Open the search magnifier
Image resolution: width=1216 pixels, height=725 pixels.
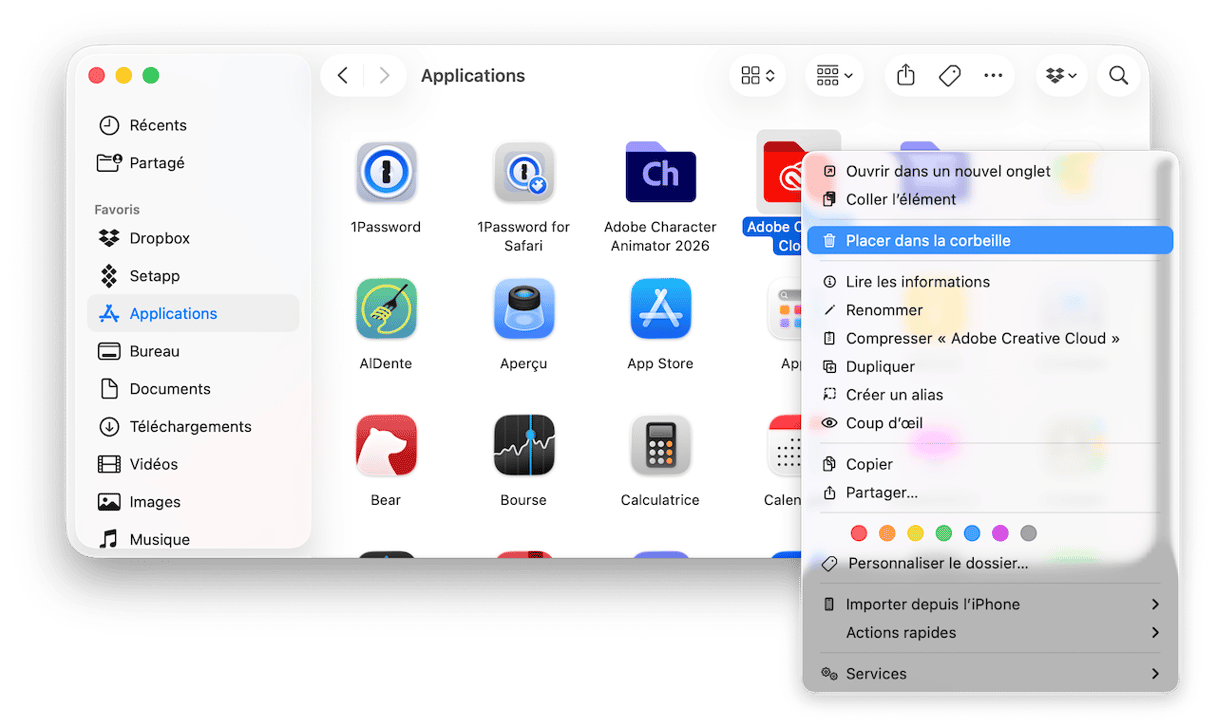point(1118,76)
